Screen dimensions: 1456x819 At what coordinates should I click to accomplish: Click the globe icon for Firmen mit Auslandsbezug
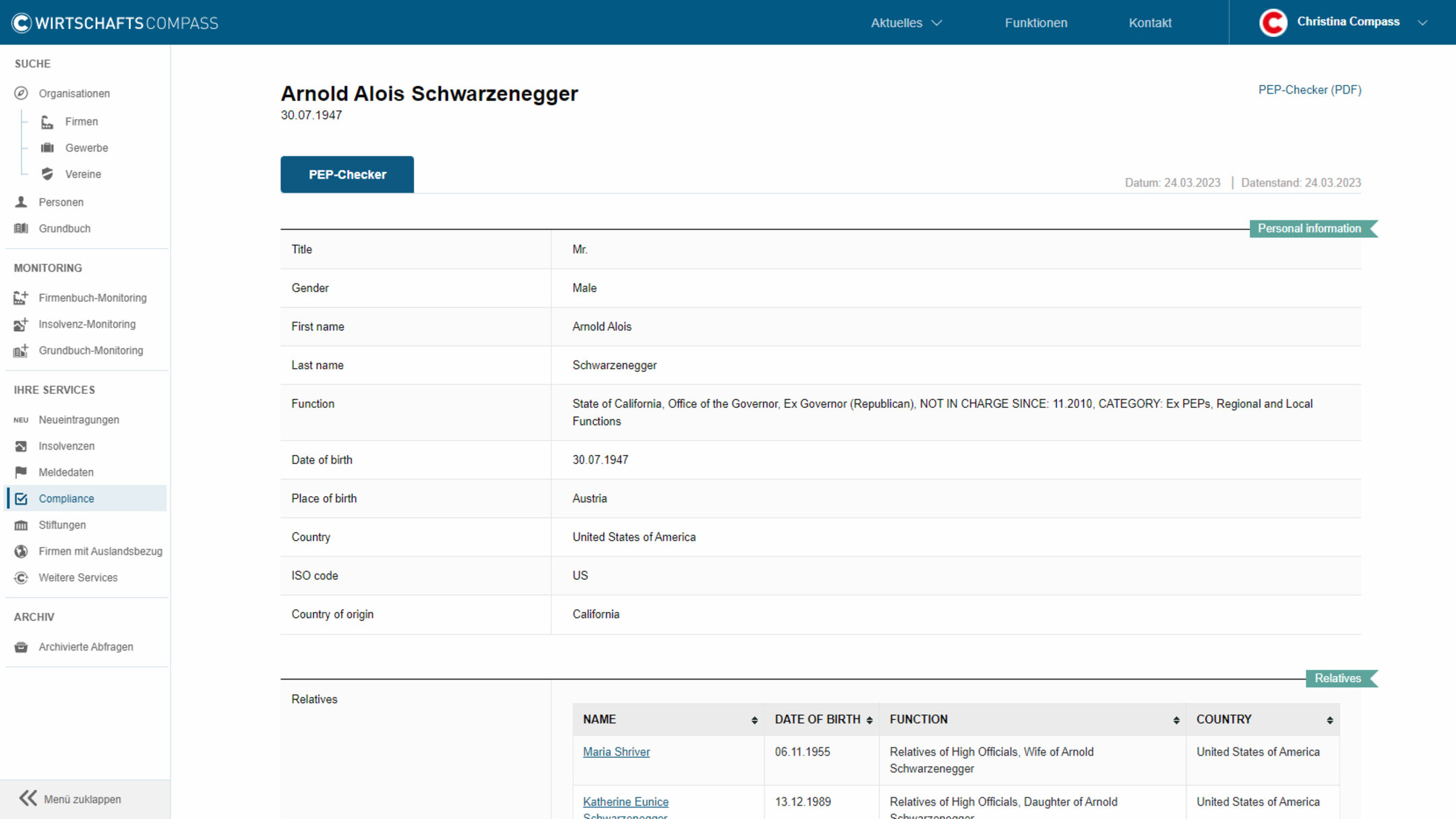[21, 551]
